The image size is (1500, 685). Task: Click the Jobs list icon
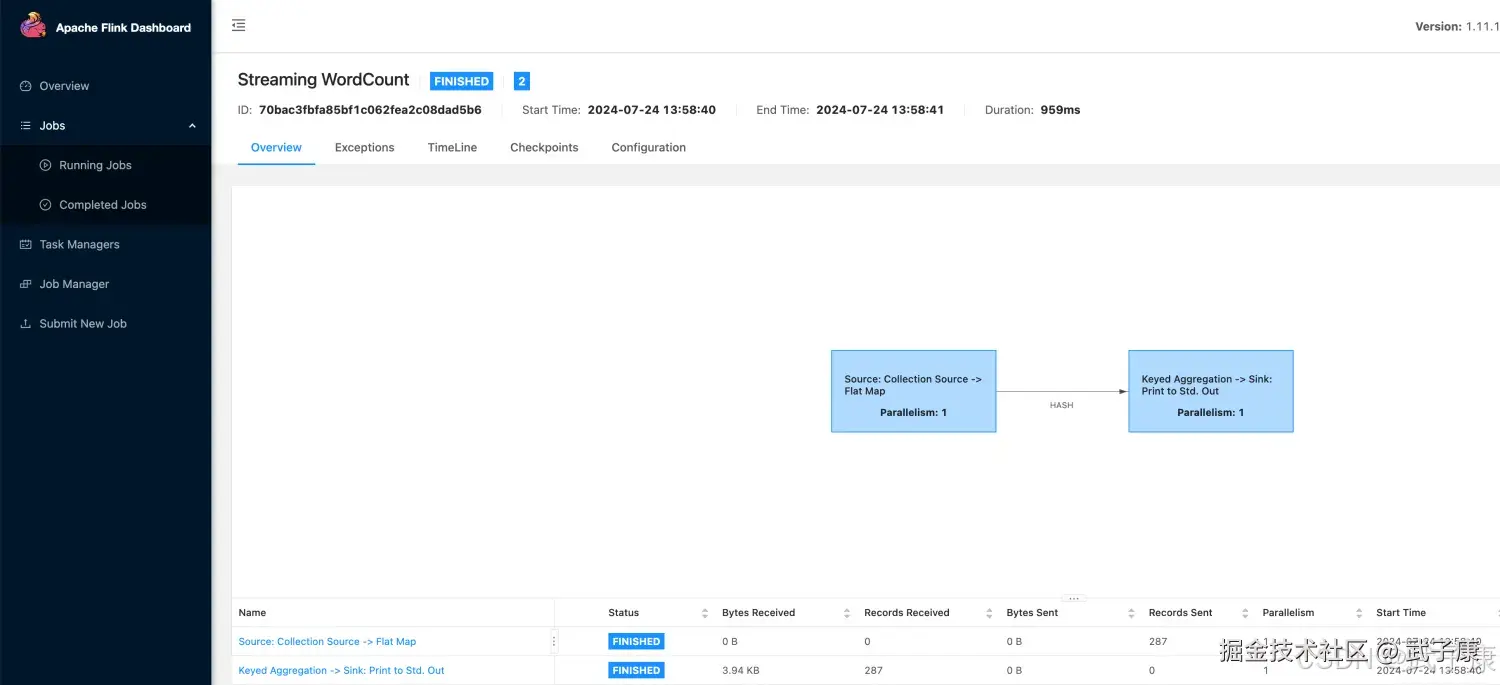(26, 126)
